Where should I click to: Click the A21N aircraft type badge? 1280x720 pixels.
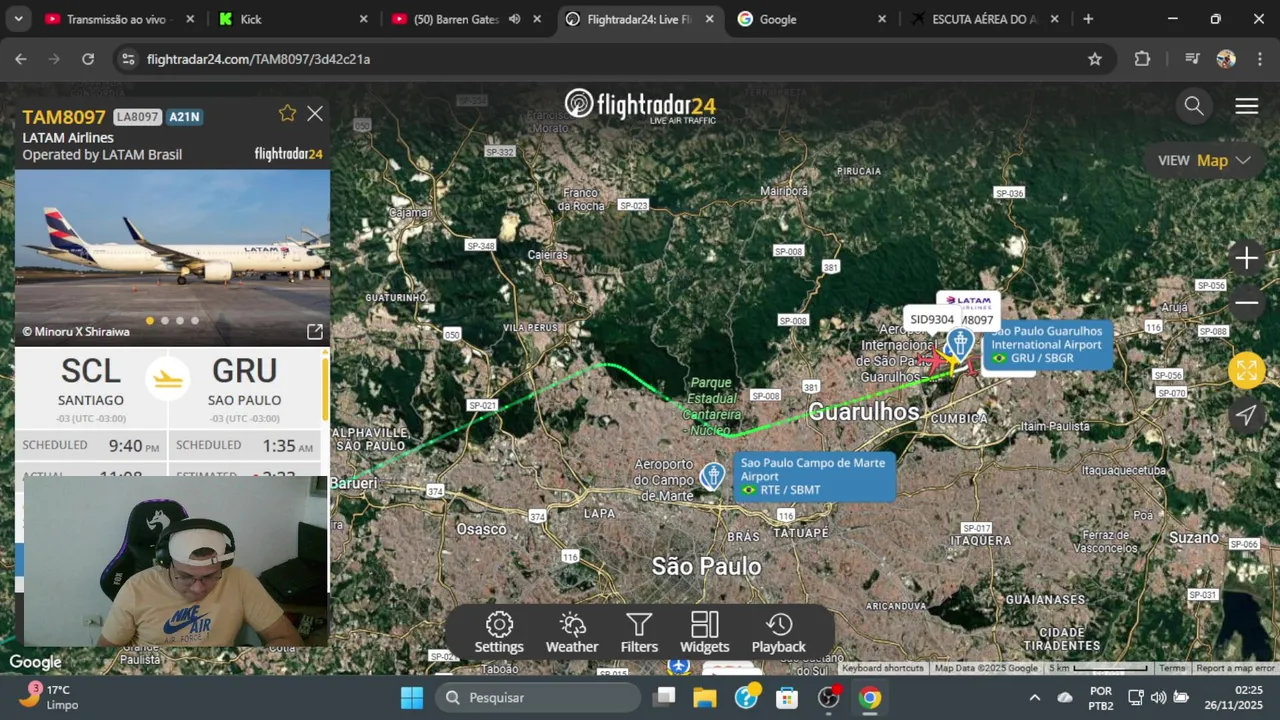(185, 117)
